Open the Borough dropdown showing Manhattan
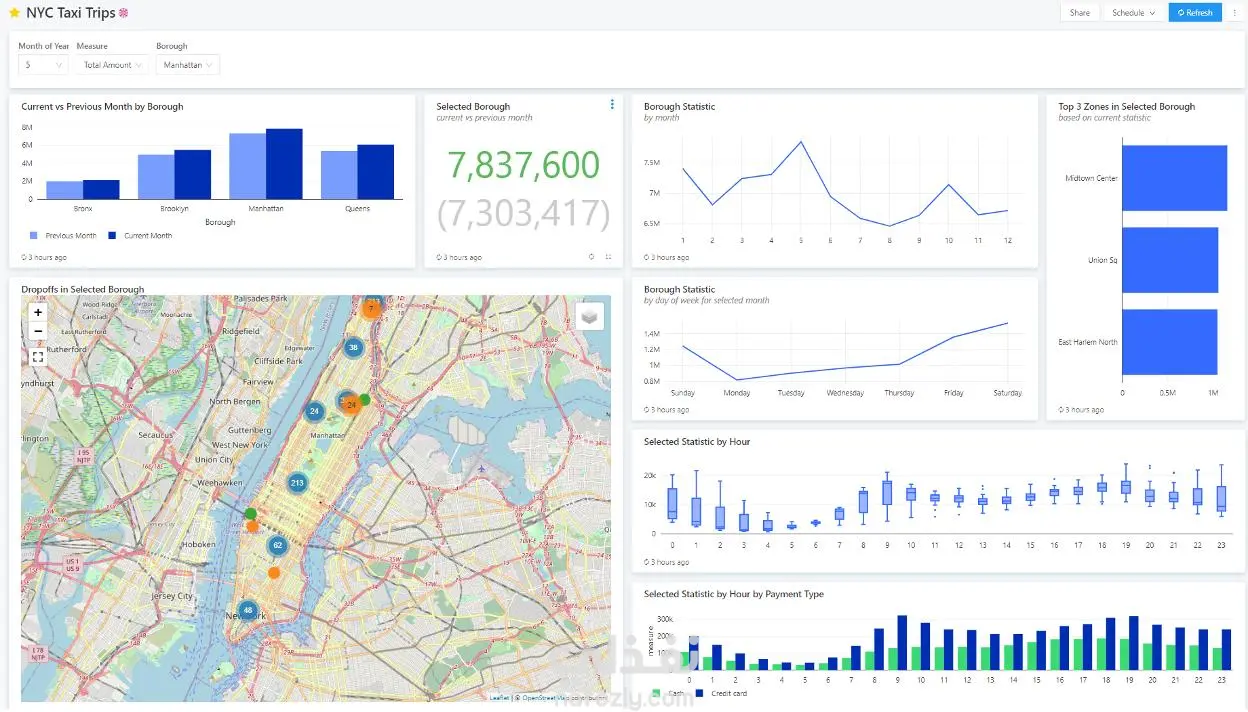 tap(187, 65)
